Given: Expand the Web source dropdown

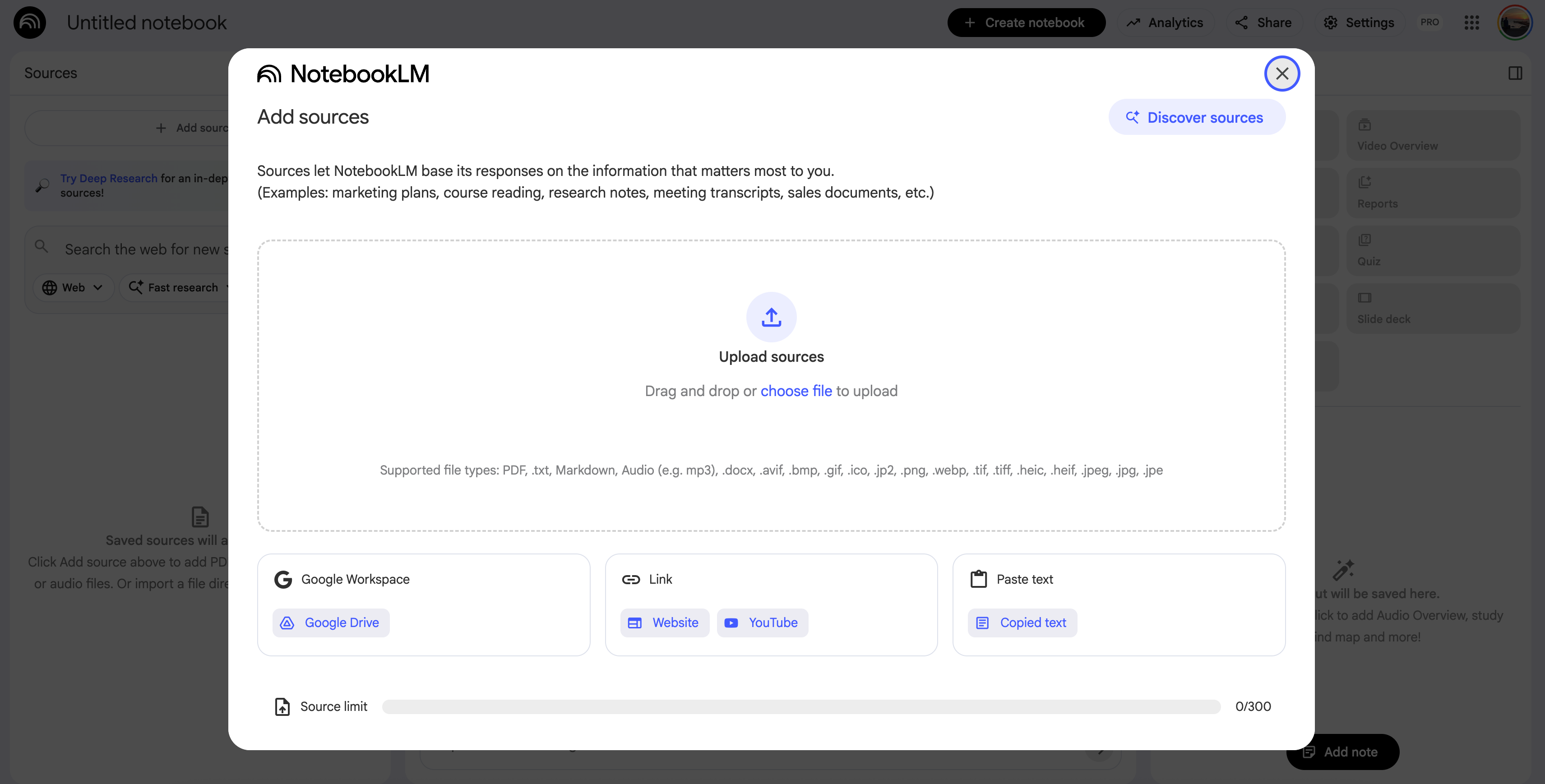Looking at the screenshot, I should pos(73,288).
